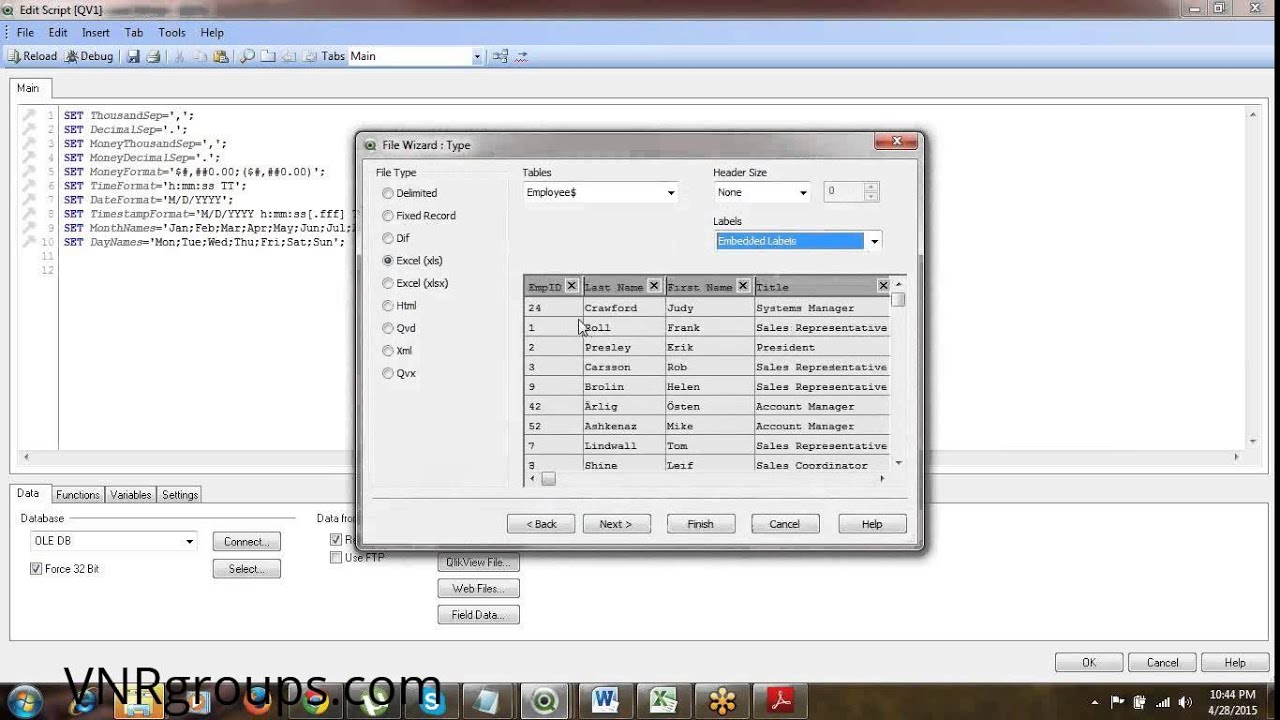Switch to the Settings tab
Image resolution: width=1280 pixels, height=720 pixels.
[180, 495]
